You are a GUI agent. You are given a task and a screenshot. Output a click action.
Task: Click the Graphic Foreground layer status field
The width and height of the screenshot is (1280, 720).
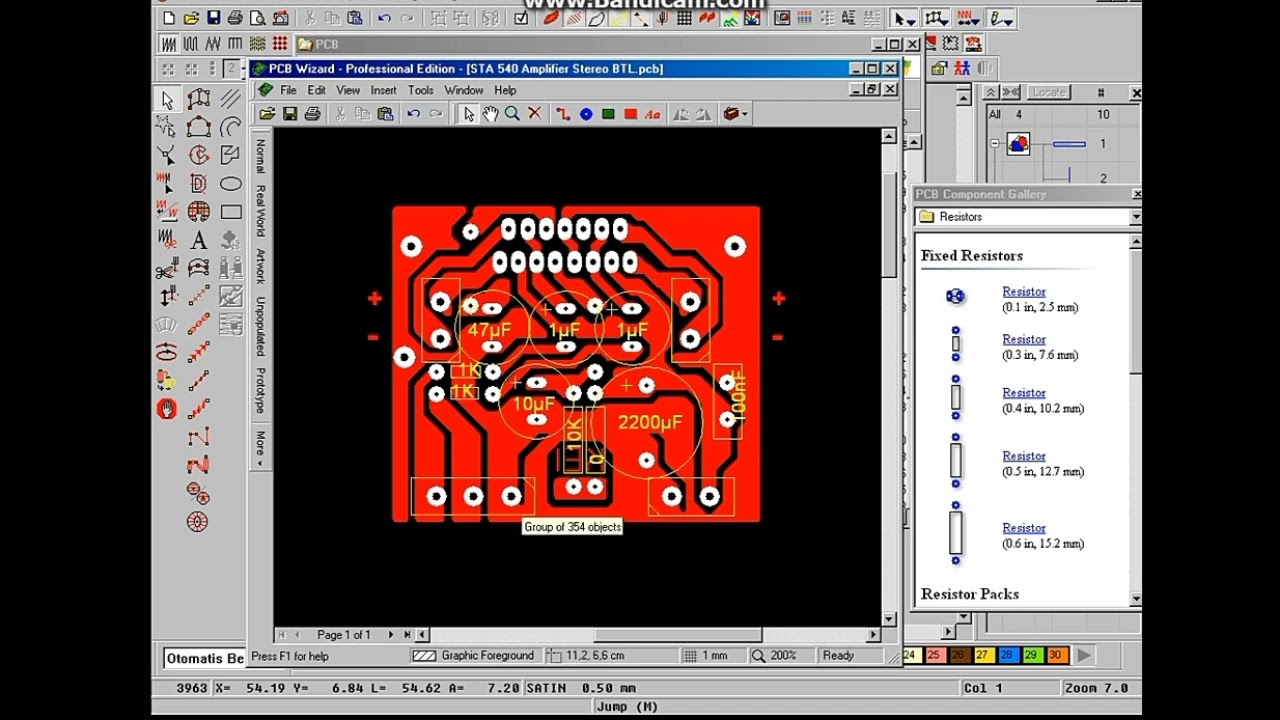pyautogui.click(x=475, y=656)
